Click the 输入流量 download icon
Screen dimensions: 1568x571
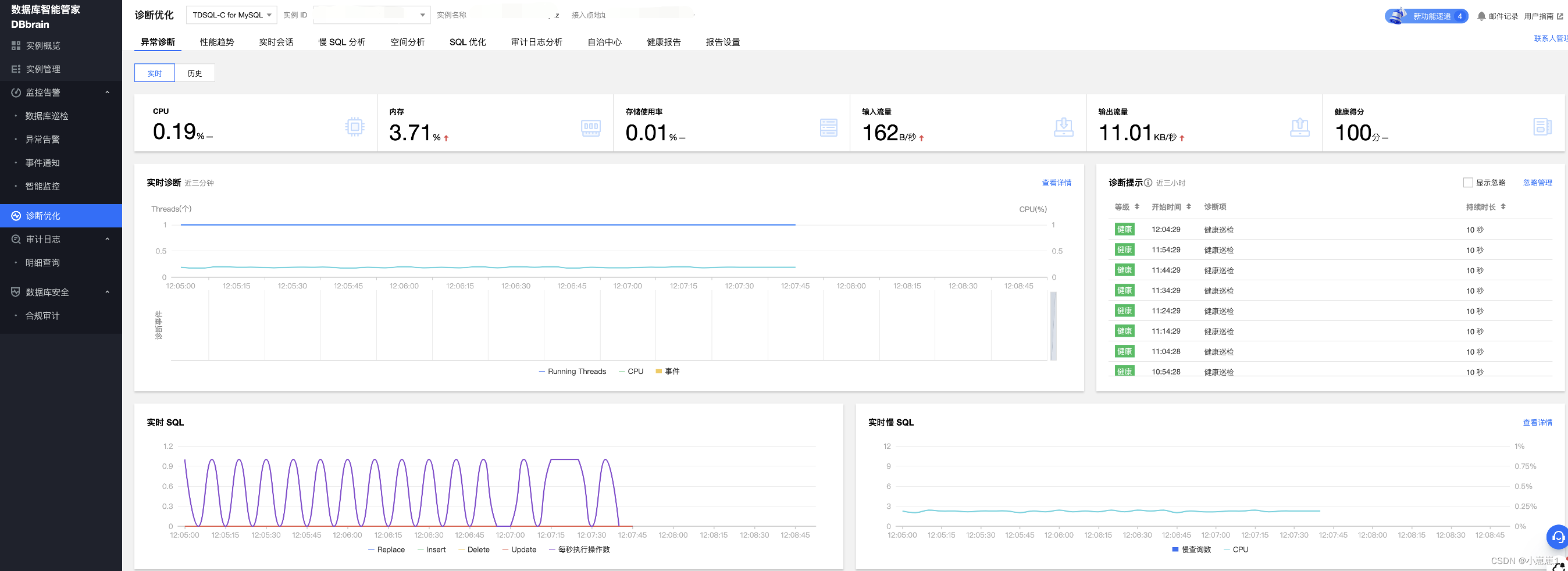click(1063, 127)
